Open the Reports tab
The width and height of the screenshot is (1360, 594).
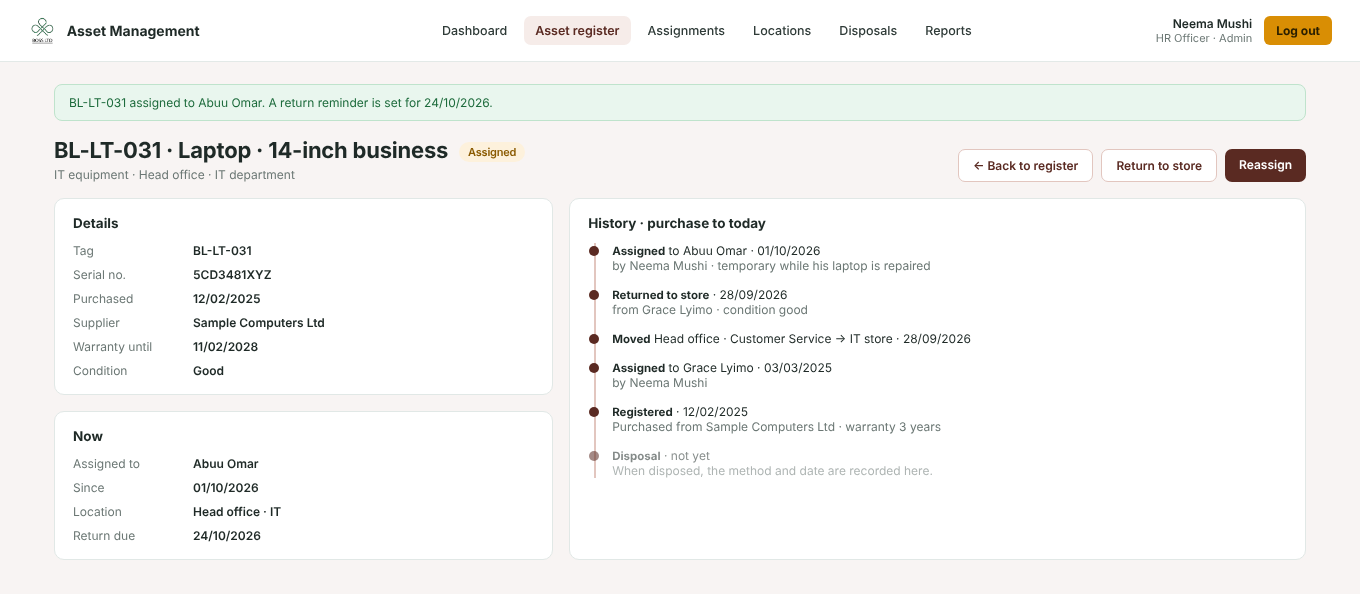click(948, 31)
